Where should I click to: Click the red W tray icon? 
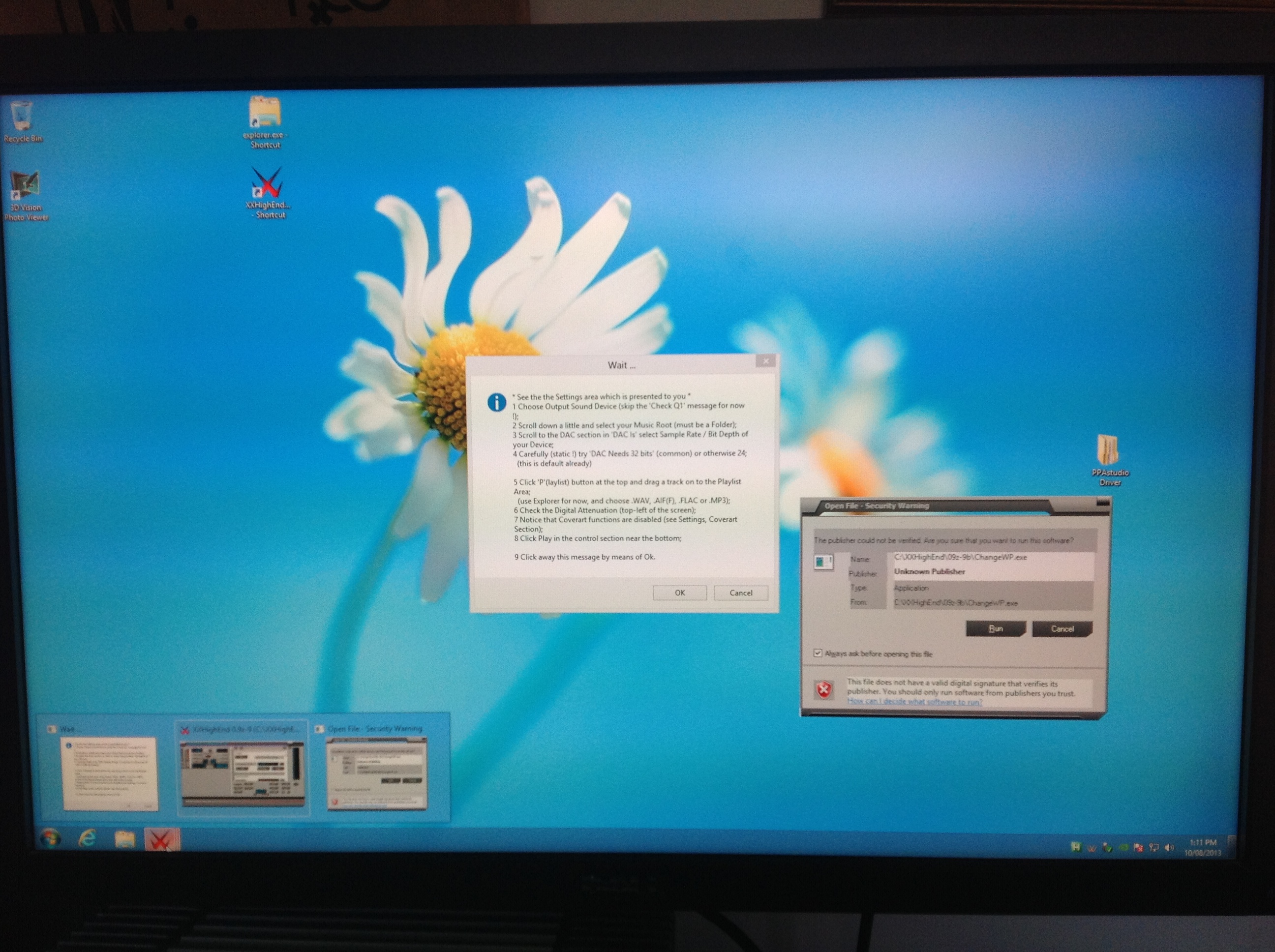pyautogui.click(x=1091, y=848)
